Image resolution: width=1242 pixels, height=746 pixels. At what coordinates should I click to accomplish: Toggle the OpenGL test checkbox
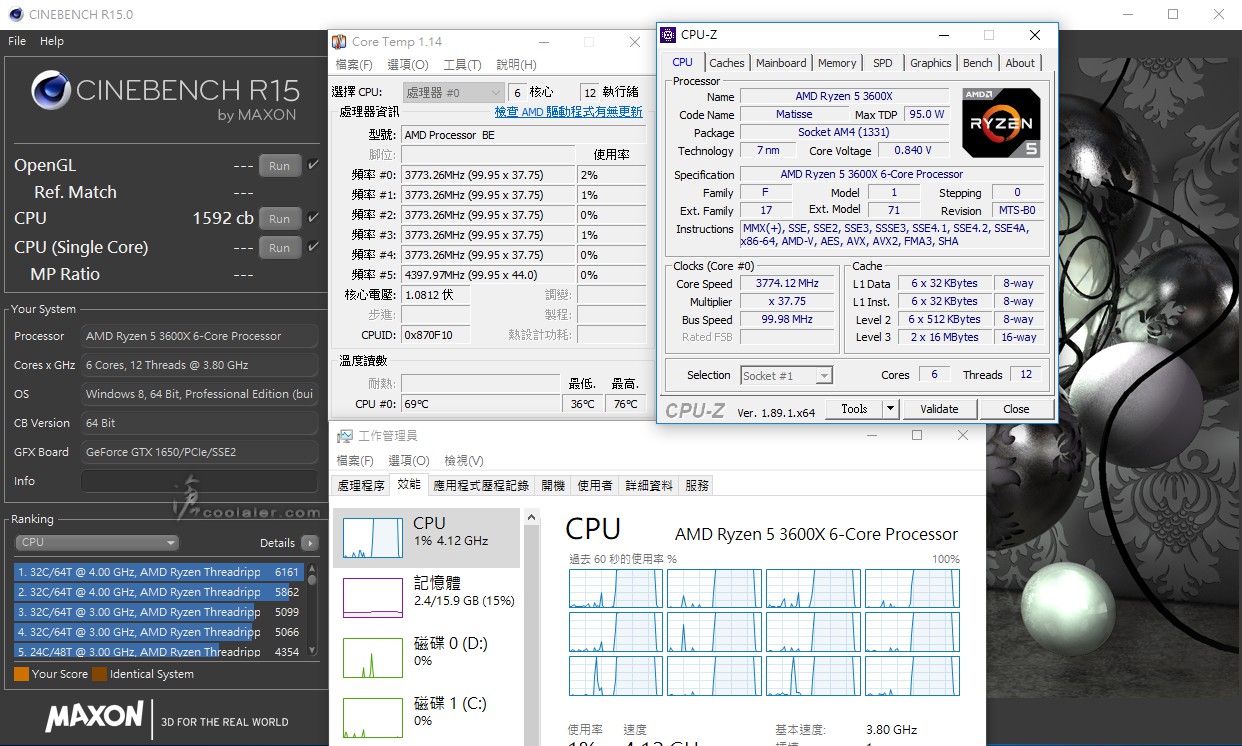(x=313, y=165)
